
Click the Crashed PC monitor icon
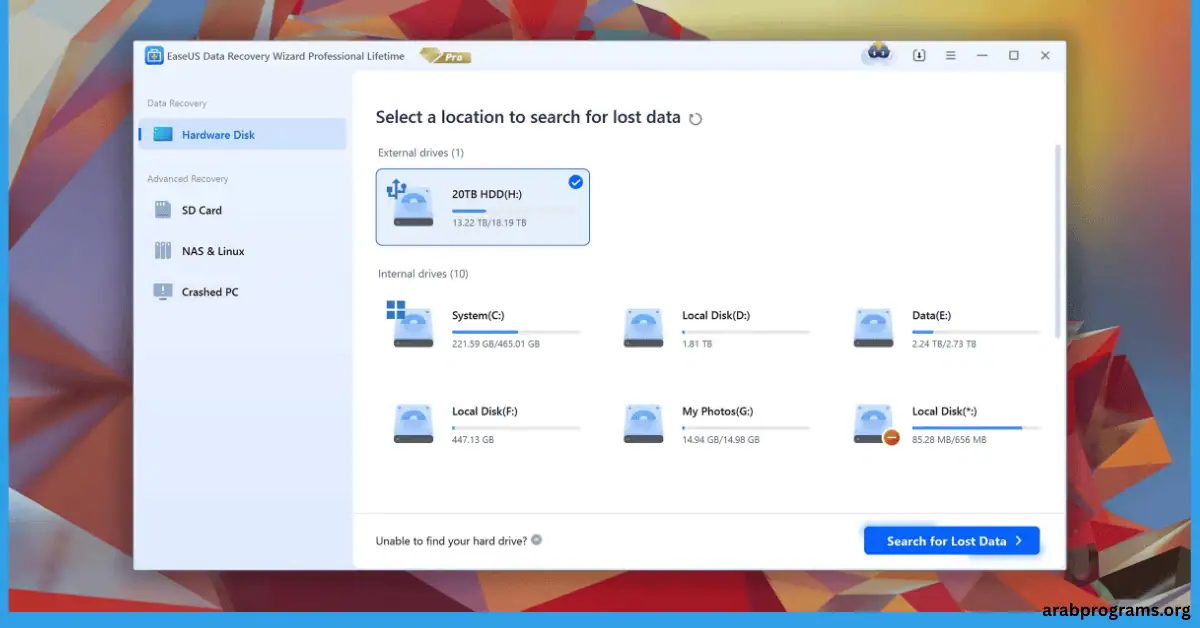[163, 292]
